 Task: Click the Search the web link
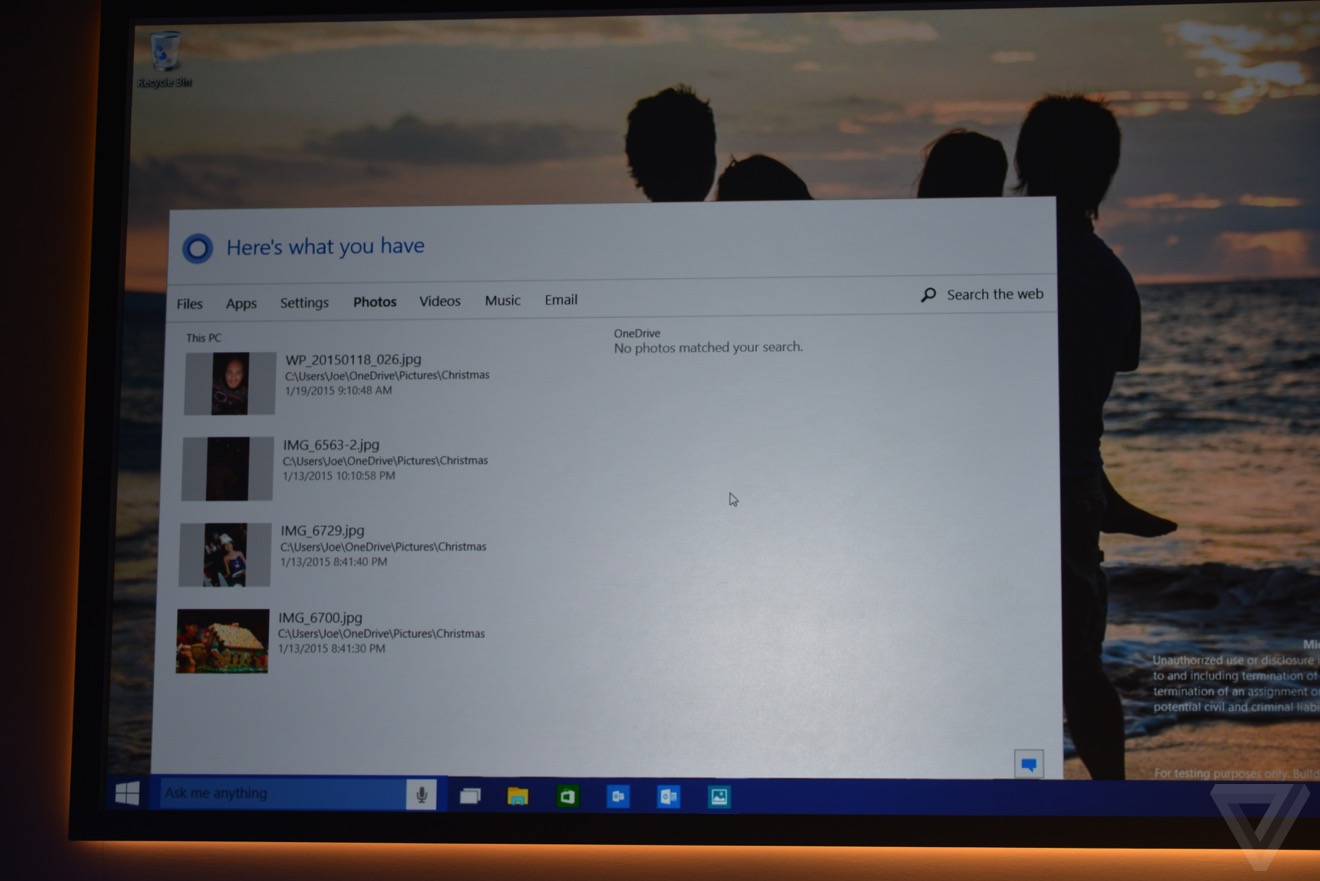tap(983, 294)
